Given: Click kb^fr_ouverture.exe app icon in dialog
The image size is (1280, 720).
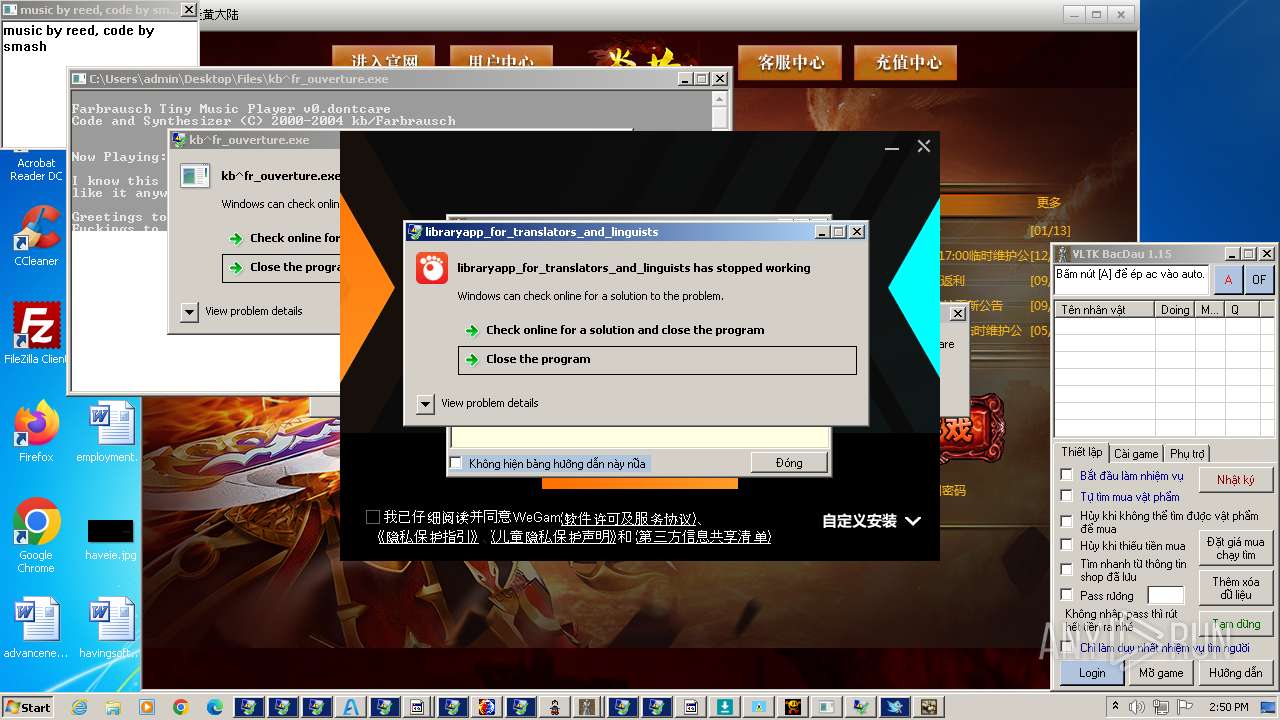Looking at the screenshot, I should pyautogui.click(x=194, y=176).
